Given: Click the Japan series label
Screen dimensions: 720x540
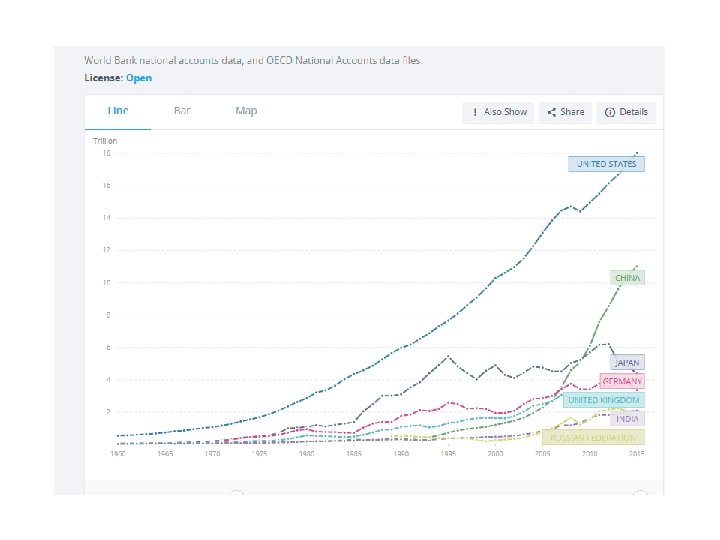Looking at the screenshot, I should tap(627, 362).
